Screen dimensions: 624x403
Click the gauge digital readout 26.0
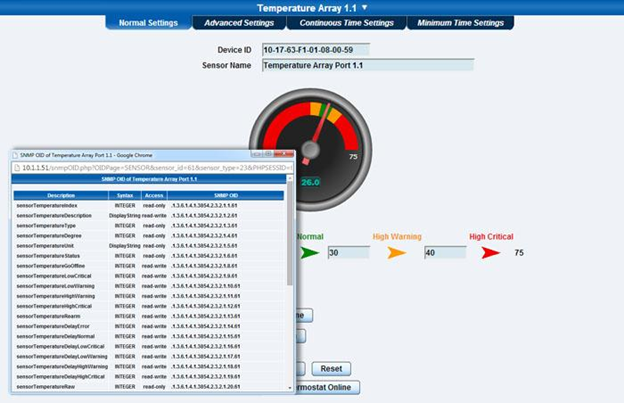coord(309,182)
